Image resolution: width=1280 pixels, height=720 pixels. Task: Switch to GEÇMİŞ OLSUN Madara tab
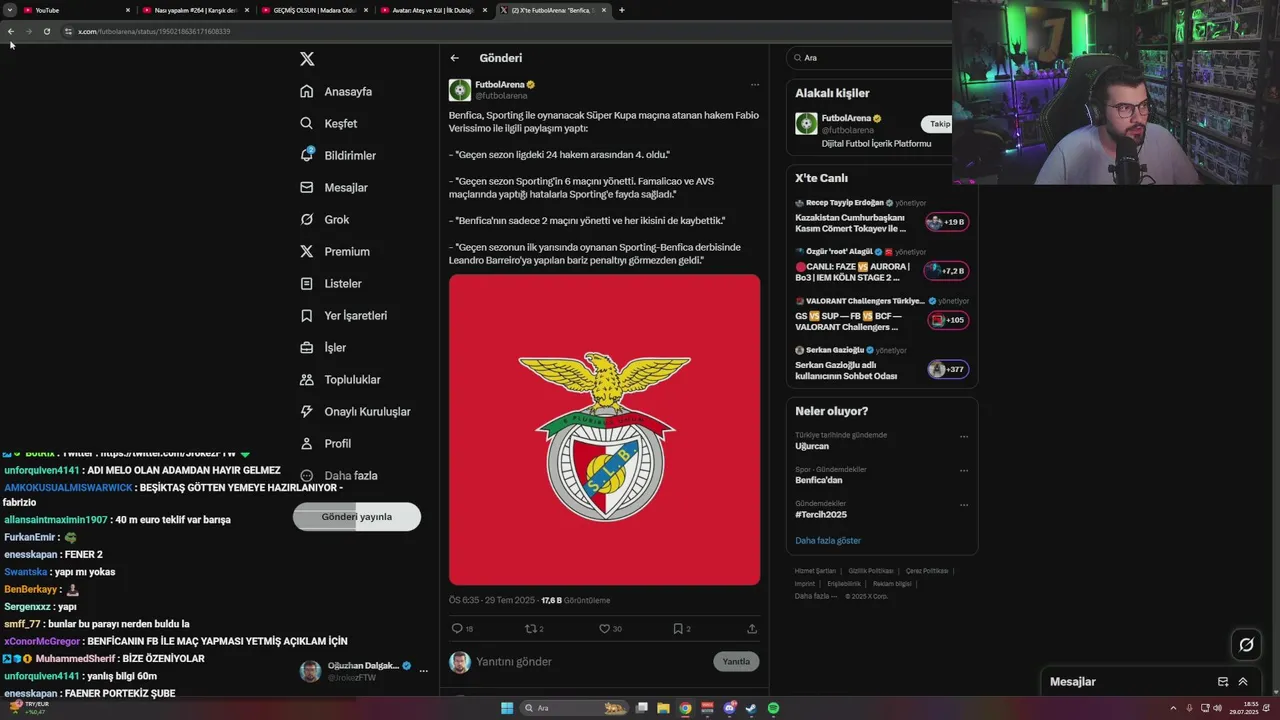pos(314,10)
